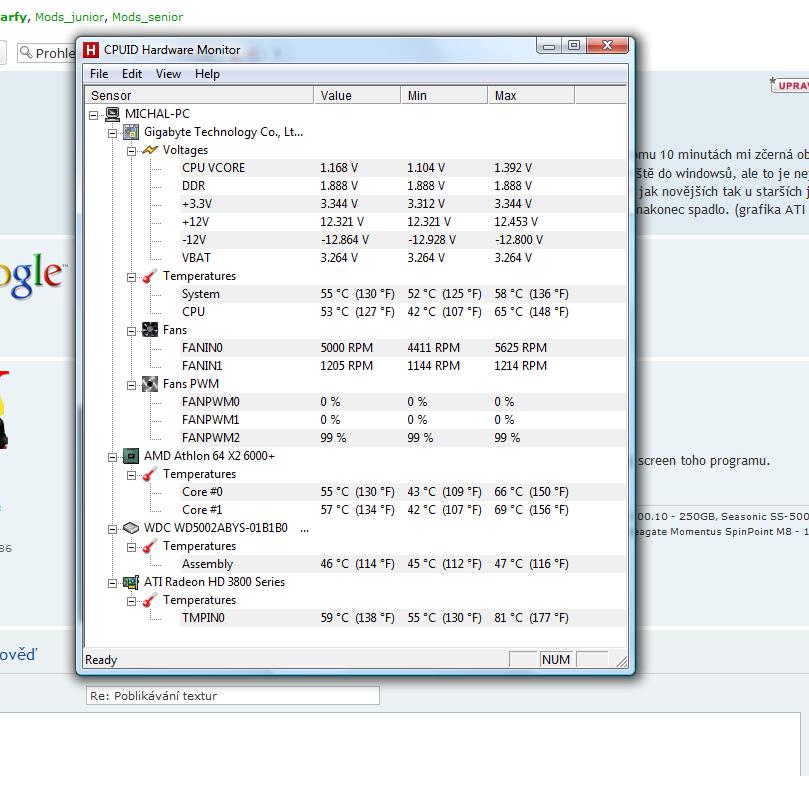Collapse the Fans branch

pyautogui.click(x=132, y=331)
